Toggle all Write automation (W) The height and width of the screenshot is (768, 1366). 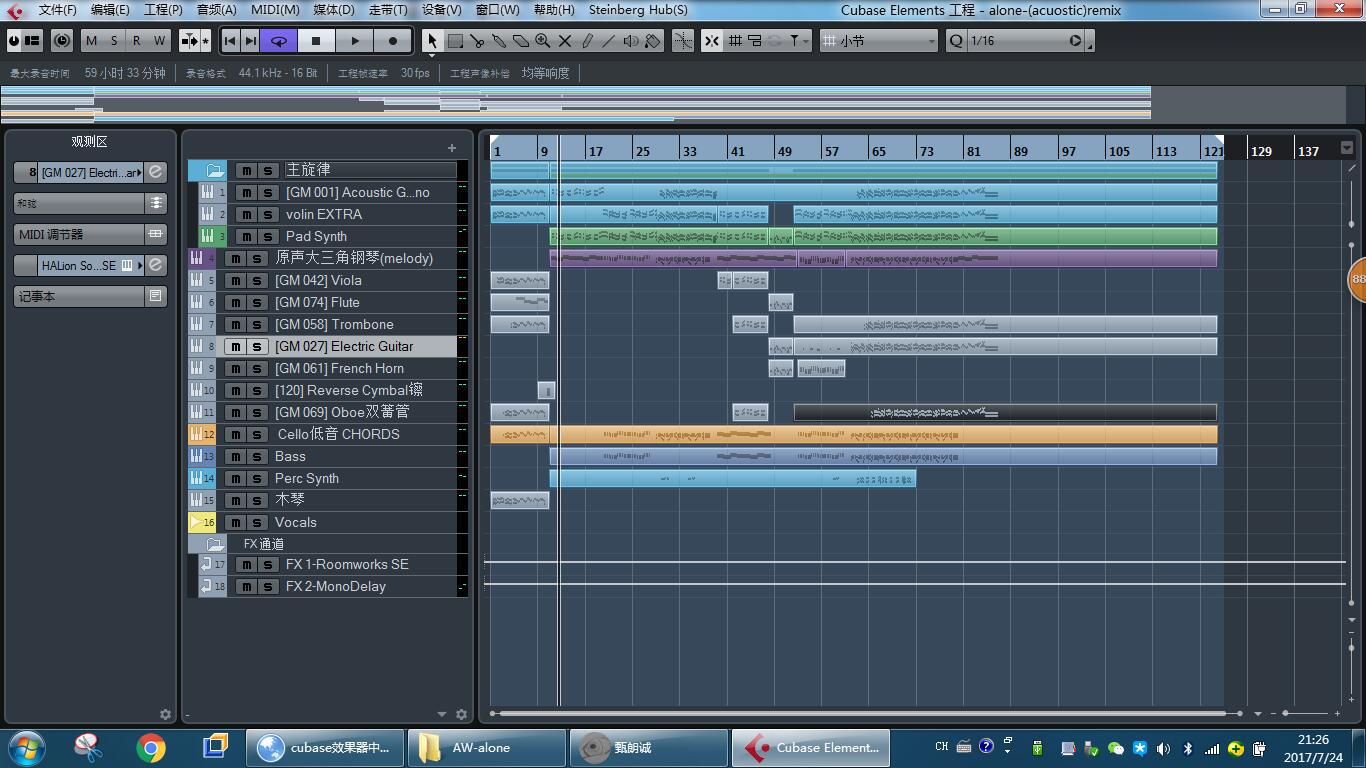[158, 41]
